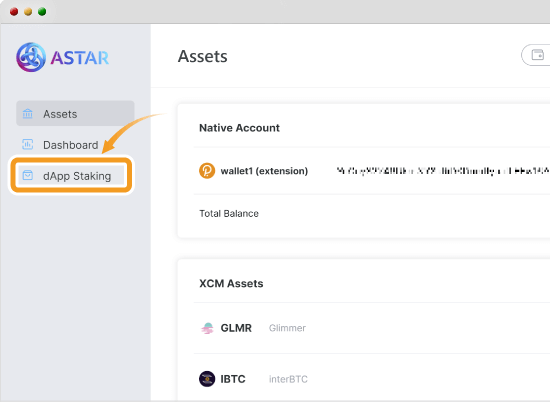Open the dApp Staking page
This screenshot has height=402, width=550.
(x=72, y=175)
